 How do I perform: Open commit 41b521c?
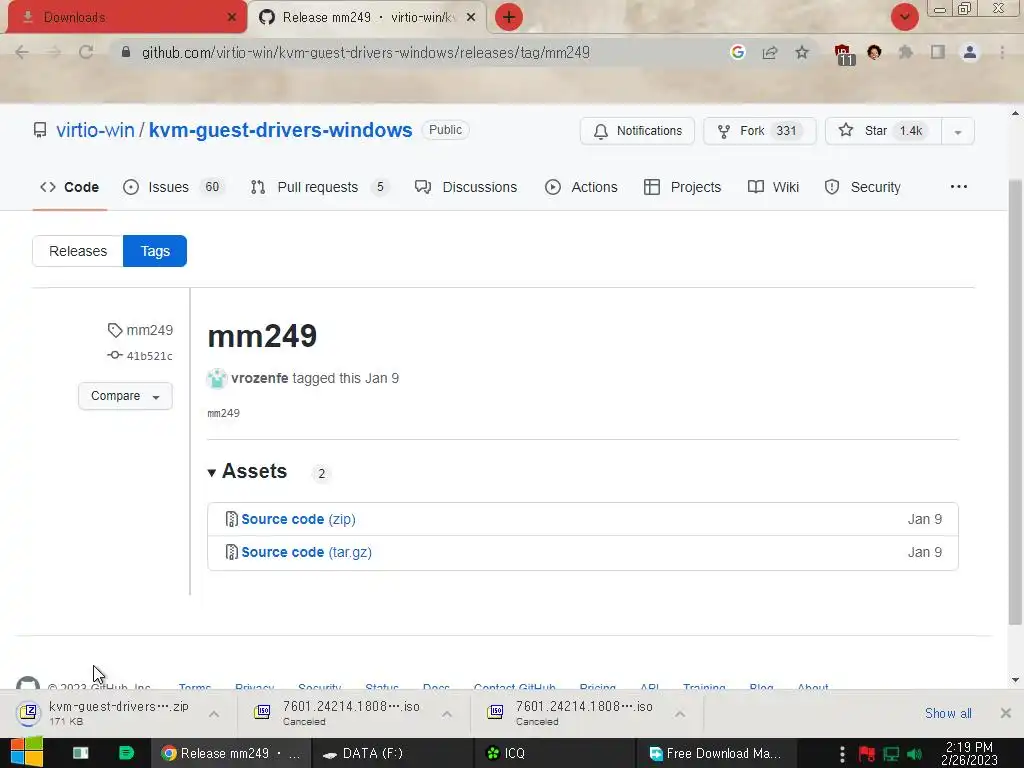pyautogui.click(x=141, y=355)
